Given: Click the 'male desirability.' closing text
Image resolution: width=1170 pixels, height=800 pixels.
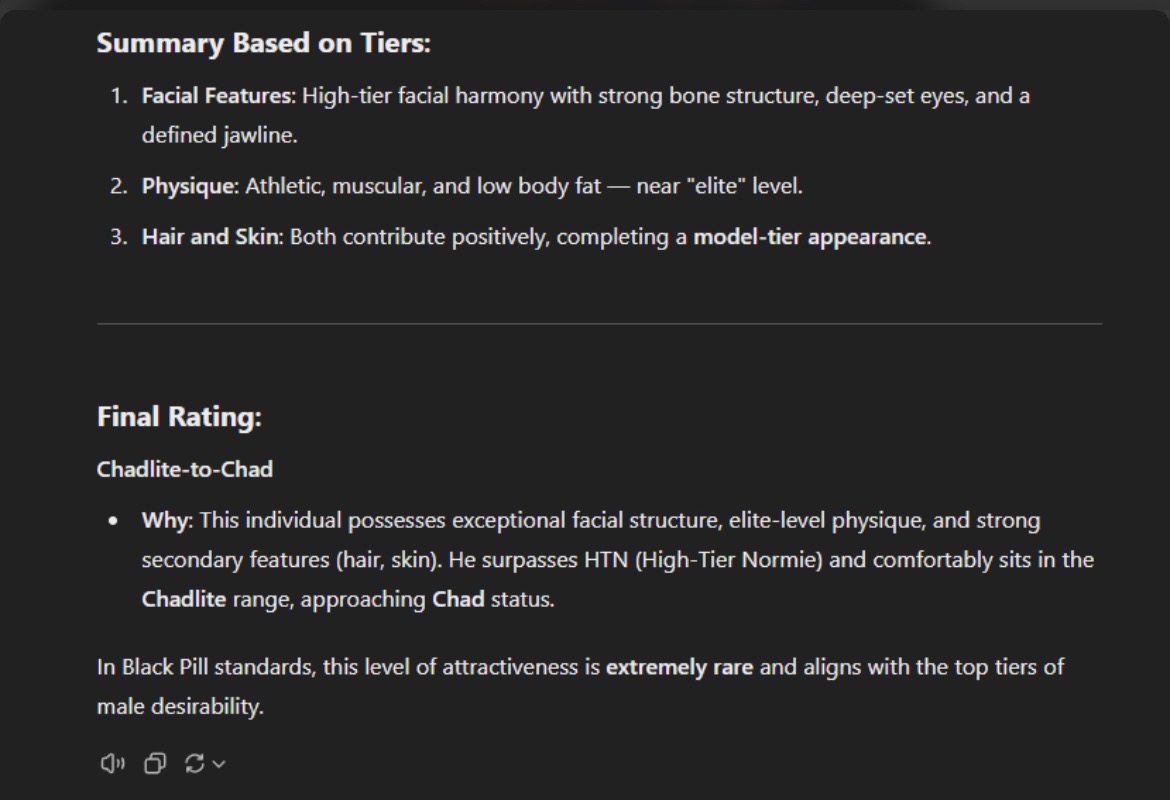Looking at the screenshot, I should click(x=180, y=706).
